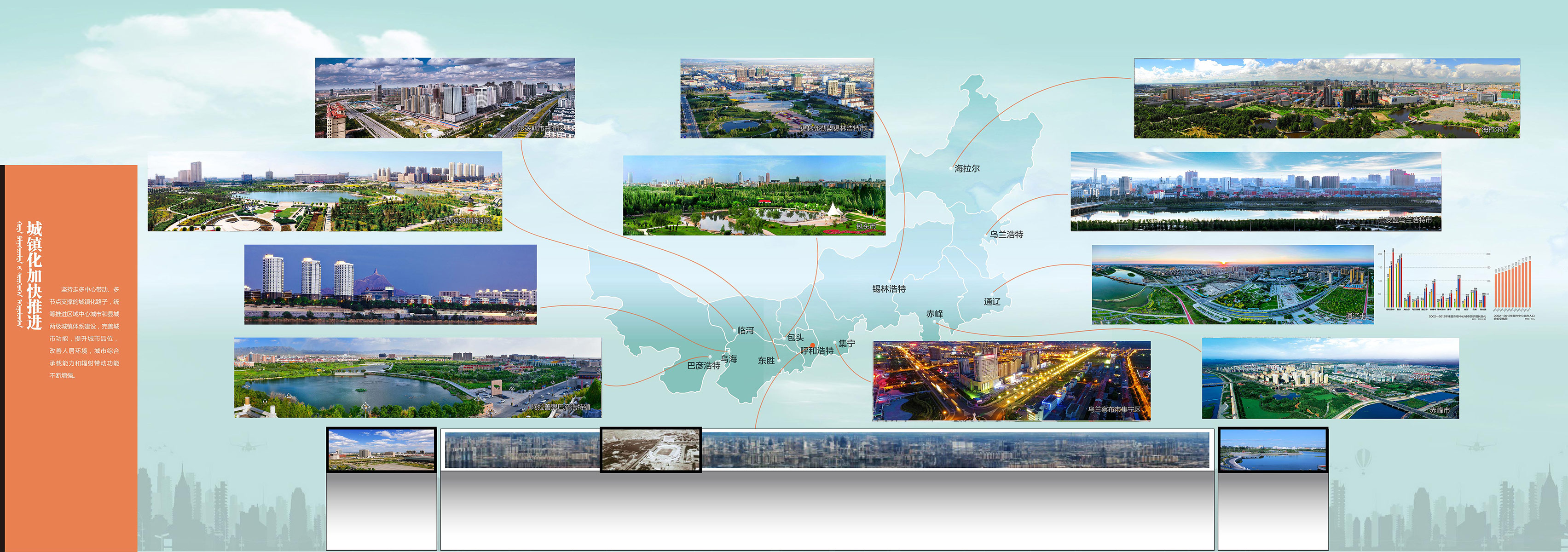Select the 锡林浩特 label on the map
Screen dimensions: 1568x552
889,288
